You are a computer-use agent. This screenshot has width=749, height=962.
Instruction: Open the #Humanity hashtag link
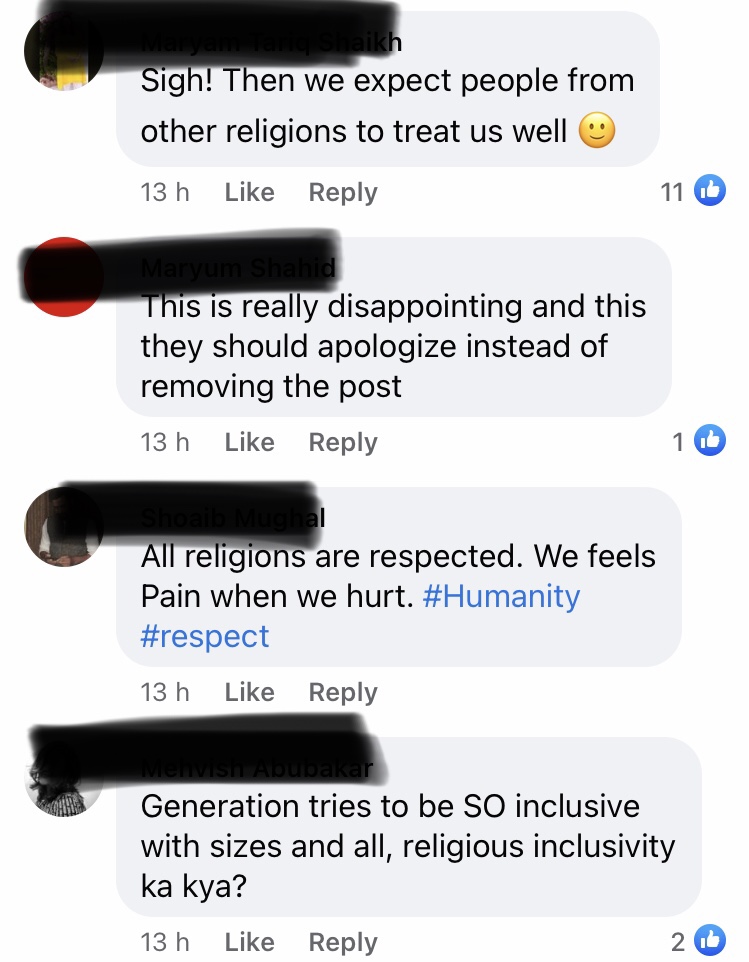(x=501, y=596)
